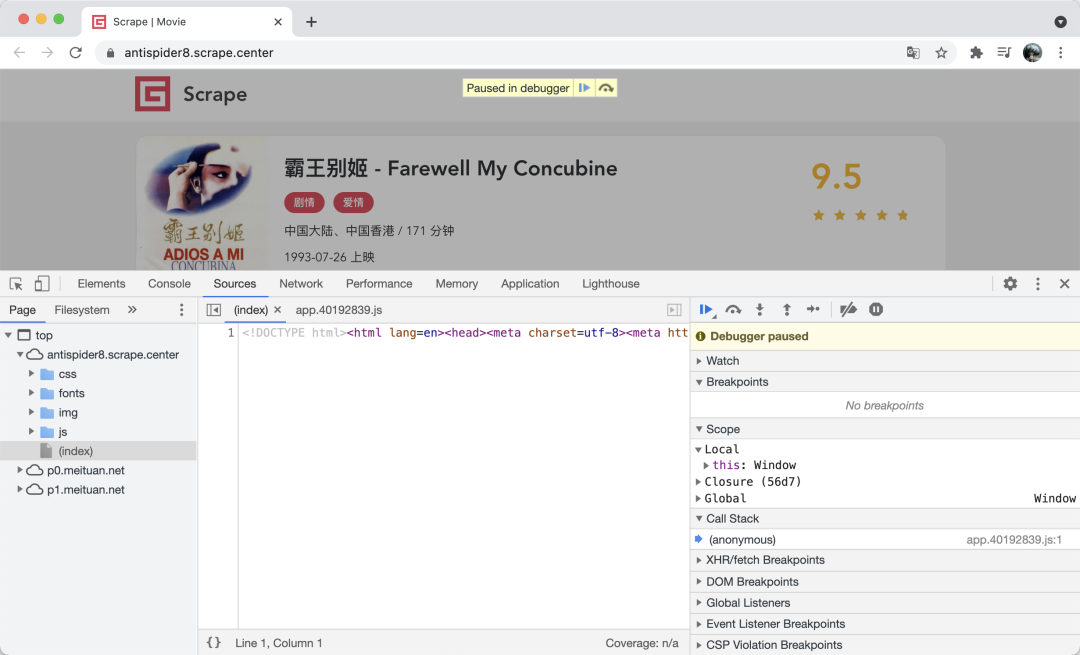Image resolution: width=1080 pixels, height=655 pixels.
Task: Expand XHR/fetch Breakpoints section
Action: click(765, 560)
